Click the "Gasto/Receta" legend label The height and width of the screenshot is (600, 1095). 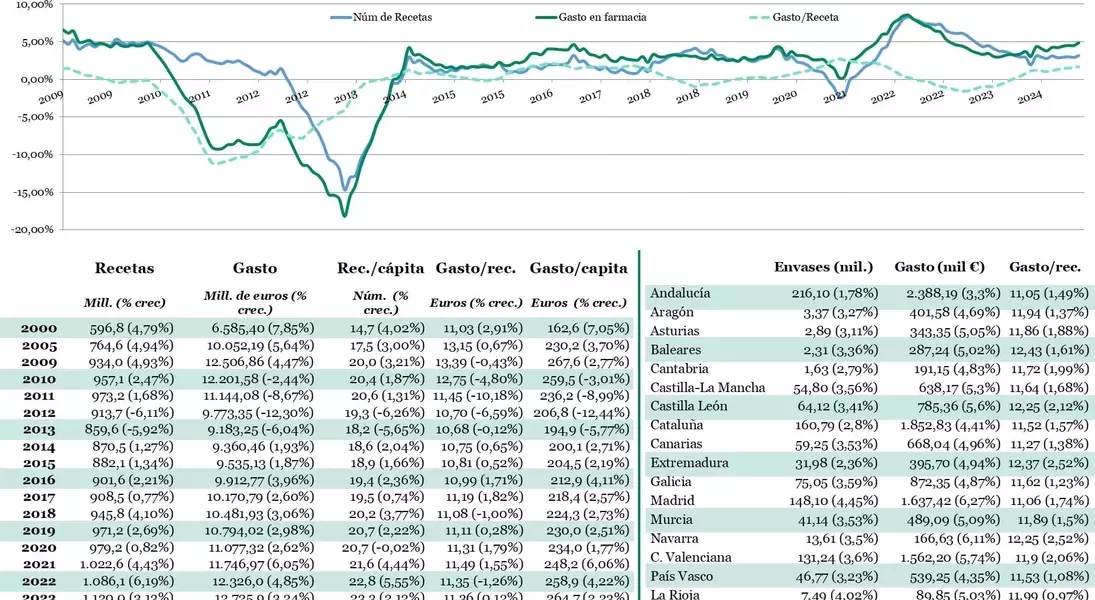(x=805, y=17)
